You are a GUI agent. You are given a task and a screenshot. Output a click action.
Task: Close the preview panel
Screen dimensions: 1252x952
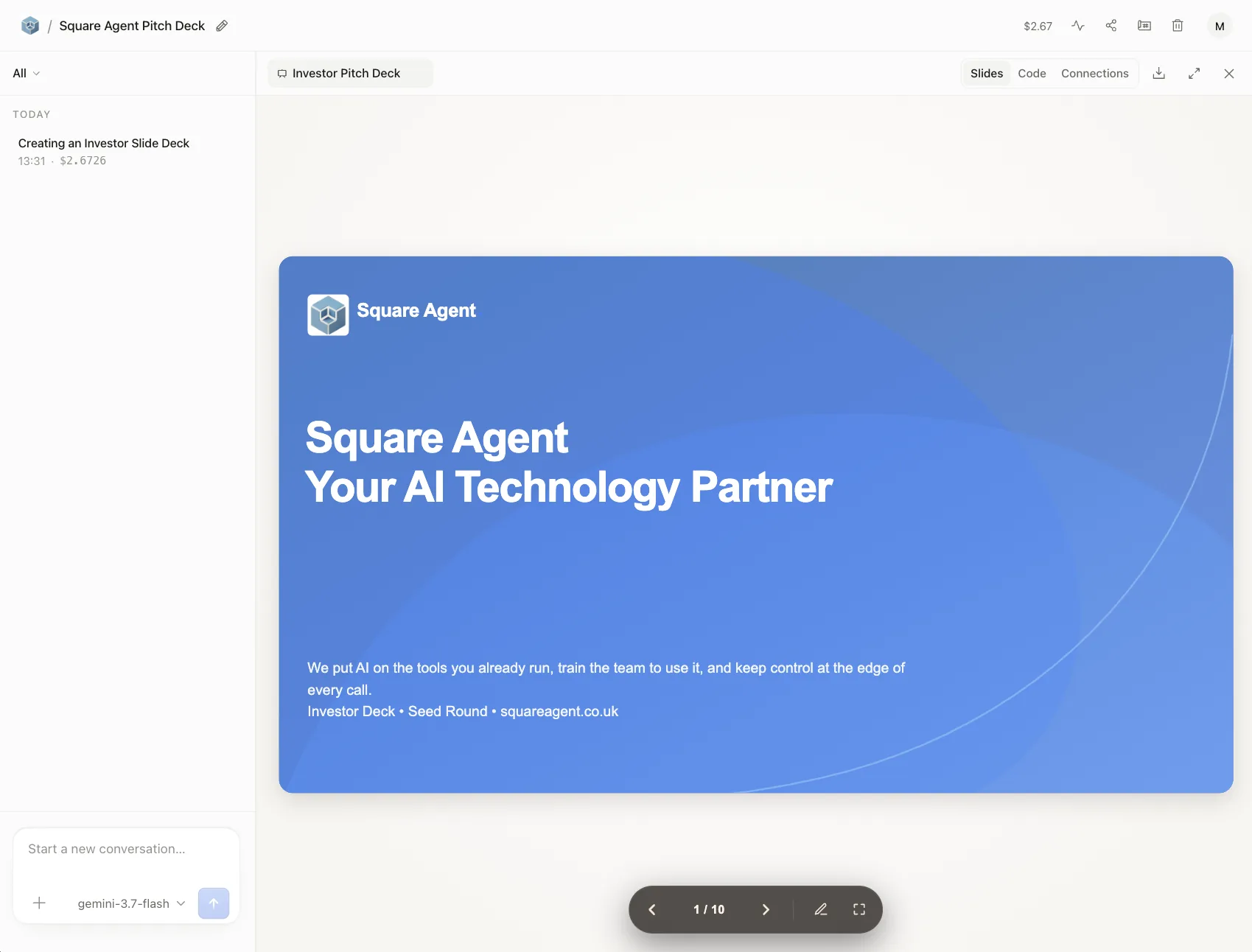click(x=1229, y=73)
